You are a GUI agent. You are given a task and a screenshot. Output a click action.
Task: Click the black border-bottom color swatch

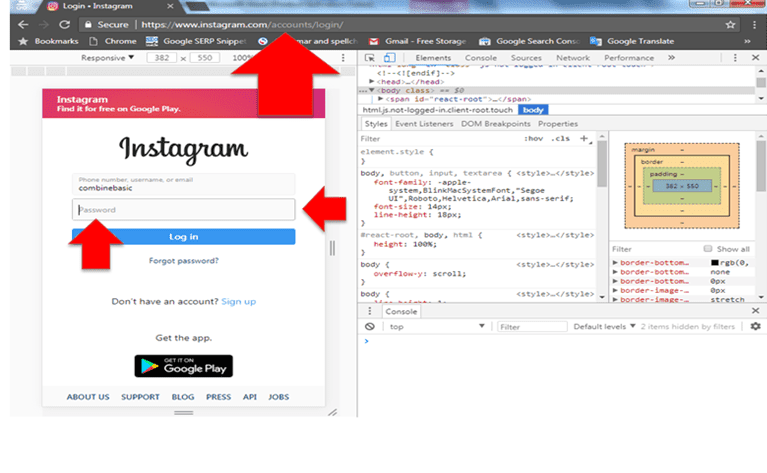(715, 263)
